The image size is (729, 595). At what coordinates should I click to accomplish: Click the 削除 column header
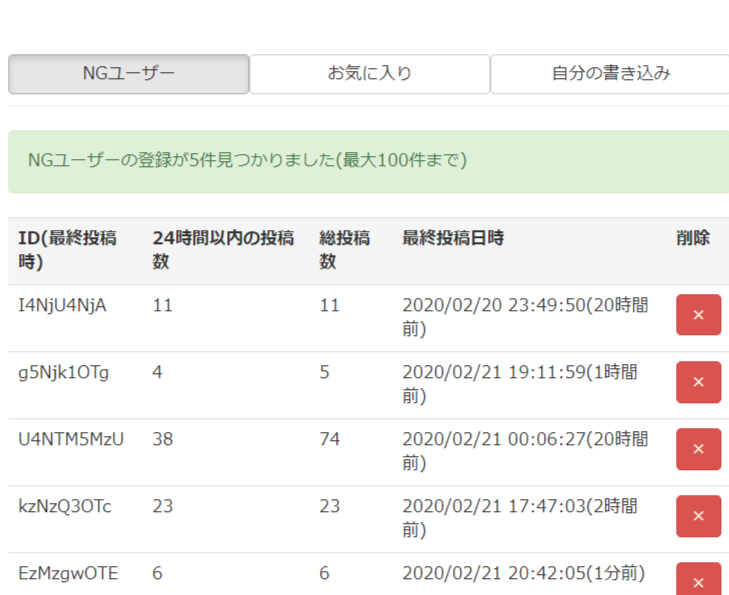tap(692, 238)
